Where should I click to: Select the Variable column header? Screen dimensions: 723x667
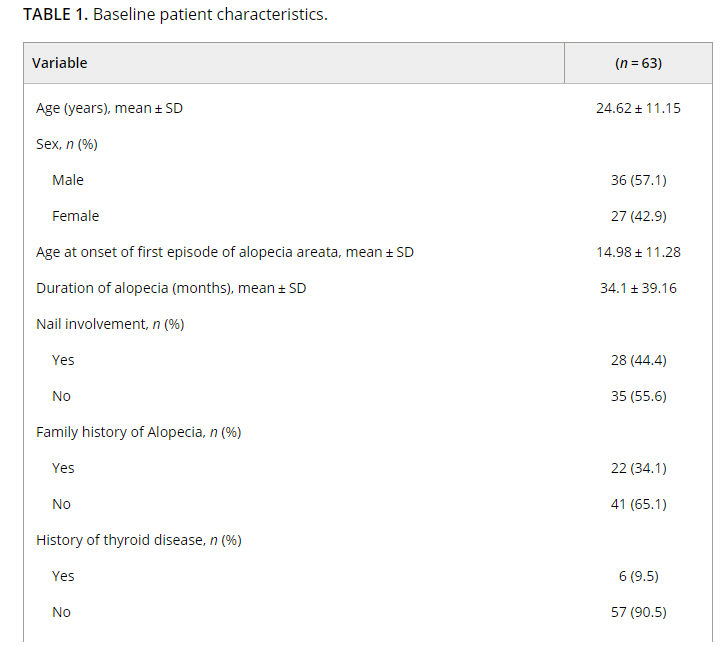point(59,63)
